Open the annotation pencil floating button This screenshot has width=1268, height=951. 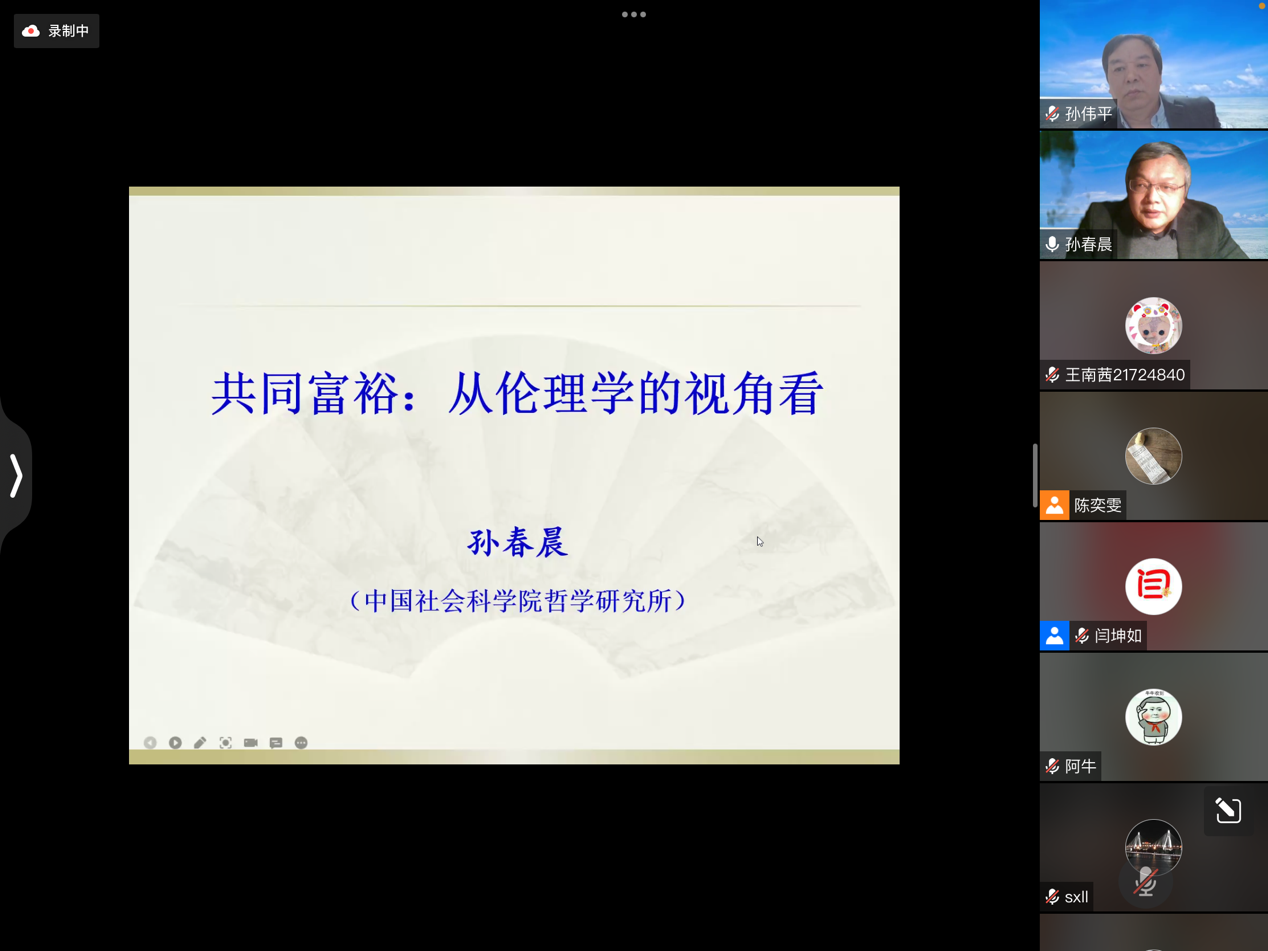pos(1228,810)
